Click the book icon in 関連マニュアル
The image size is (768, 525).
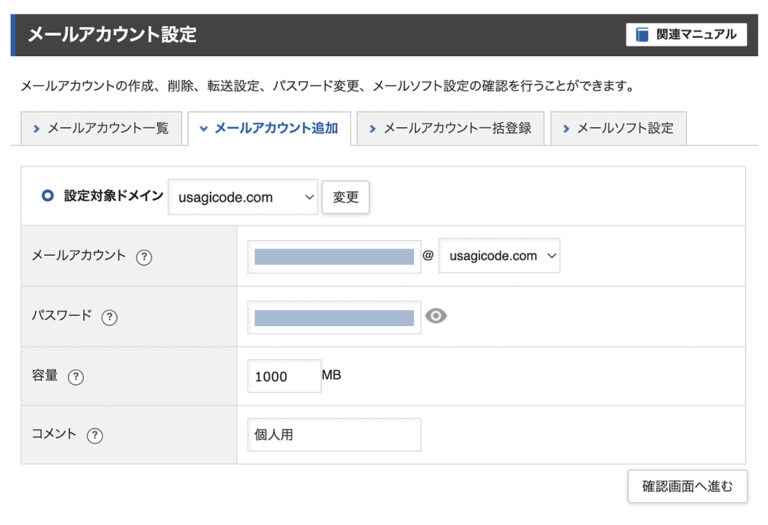(643, 35)
